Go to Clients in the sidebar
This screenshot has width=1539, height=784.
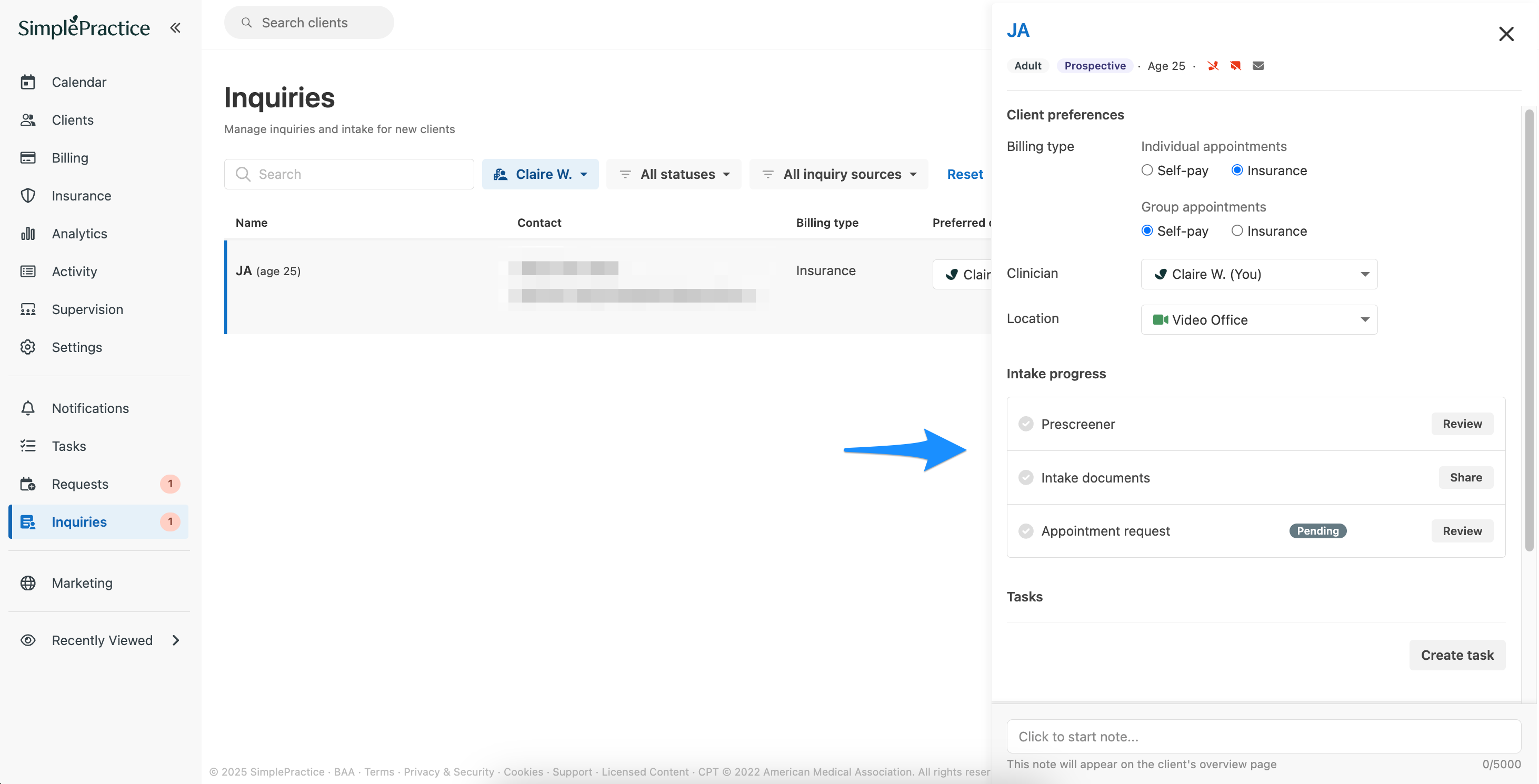(72, 120)
